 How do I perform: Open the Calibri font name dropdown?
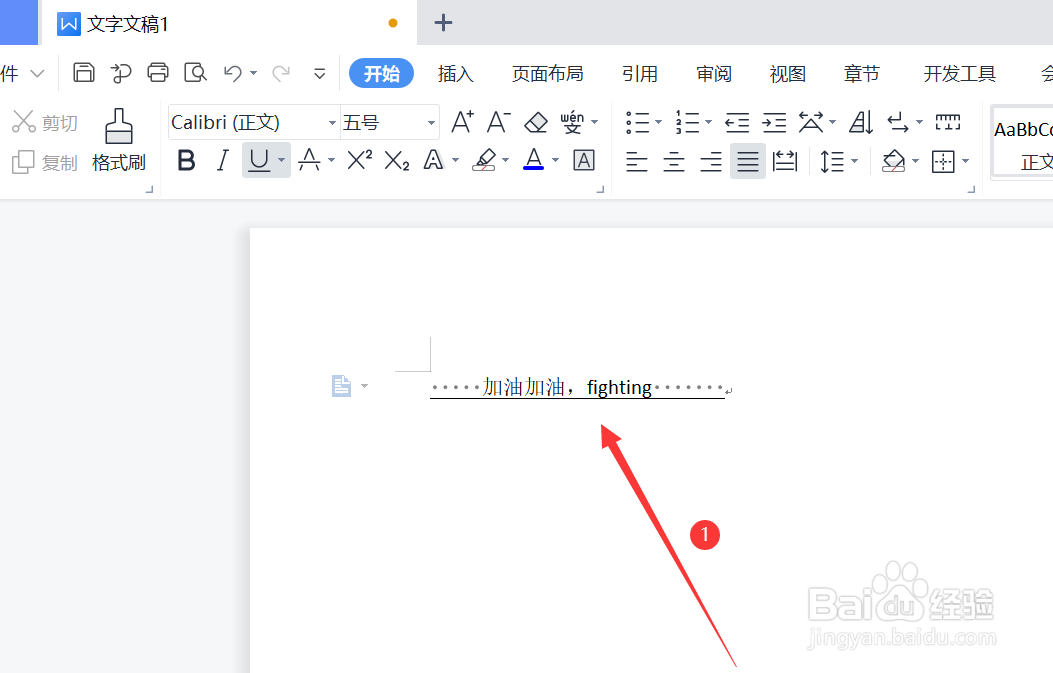[332, 123]
